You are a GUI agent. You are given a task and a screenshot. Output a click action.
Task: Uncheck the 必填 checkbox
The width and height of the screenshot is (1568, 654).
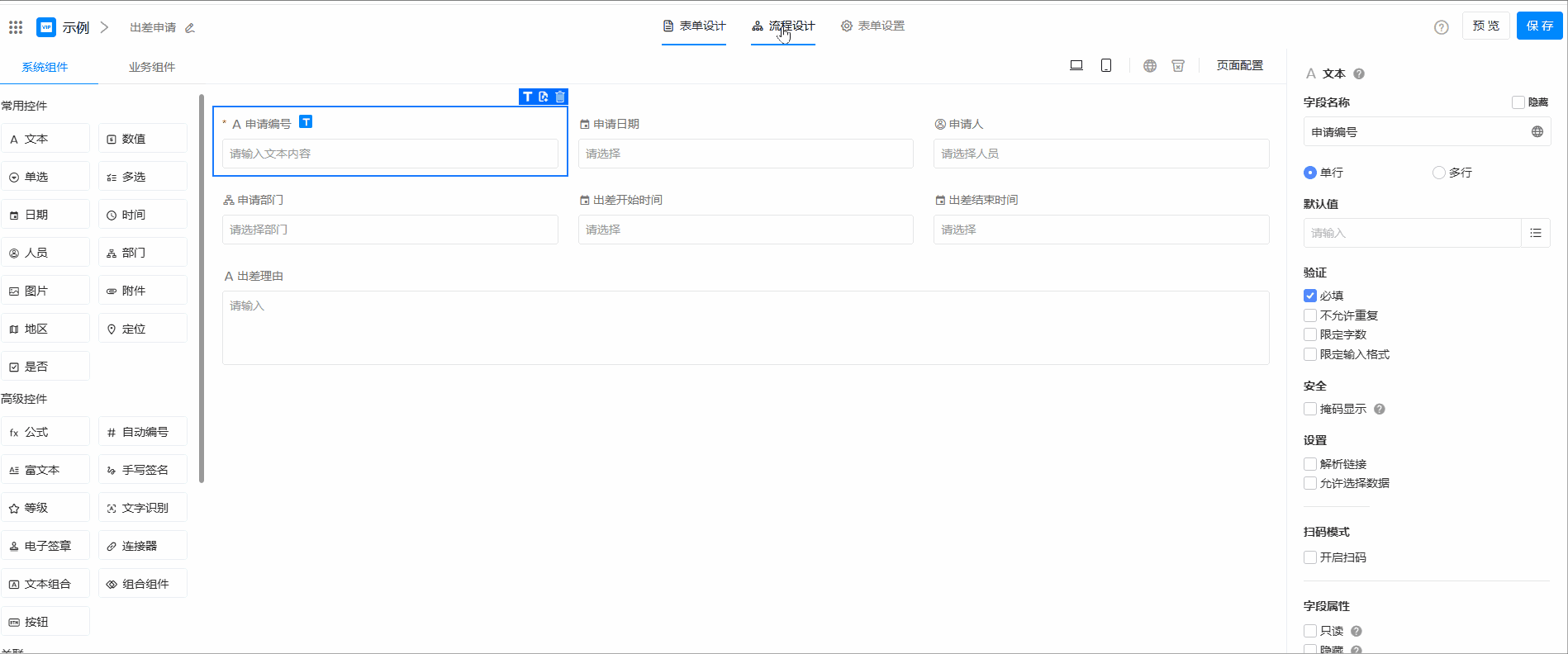click(x=1310, y=296)
